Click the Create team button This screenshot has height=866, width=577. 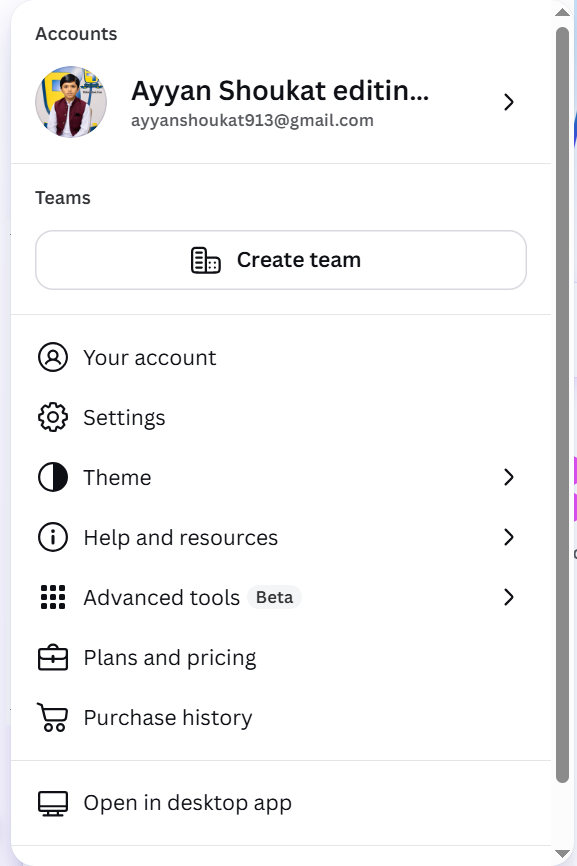[280, 260]
